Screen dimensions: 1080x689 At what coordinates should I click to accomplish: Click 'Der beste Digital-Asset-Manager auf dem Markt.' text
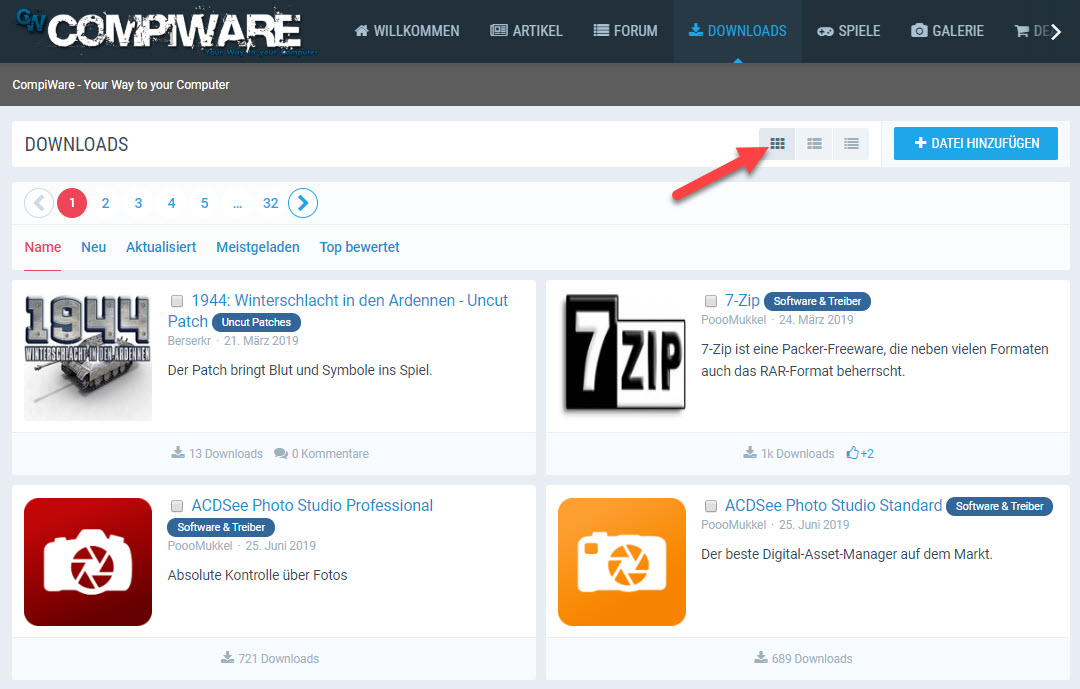point(847,555)
